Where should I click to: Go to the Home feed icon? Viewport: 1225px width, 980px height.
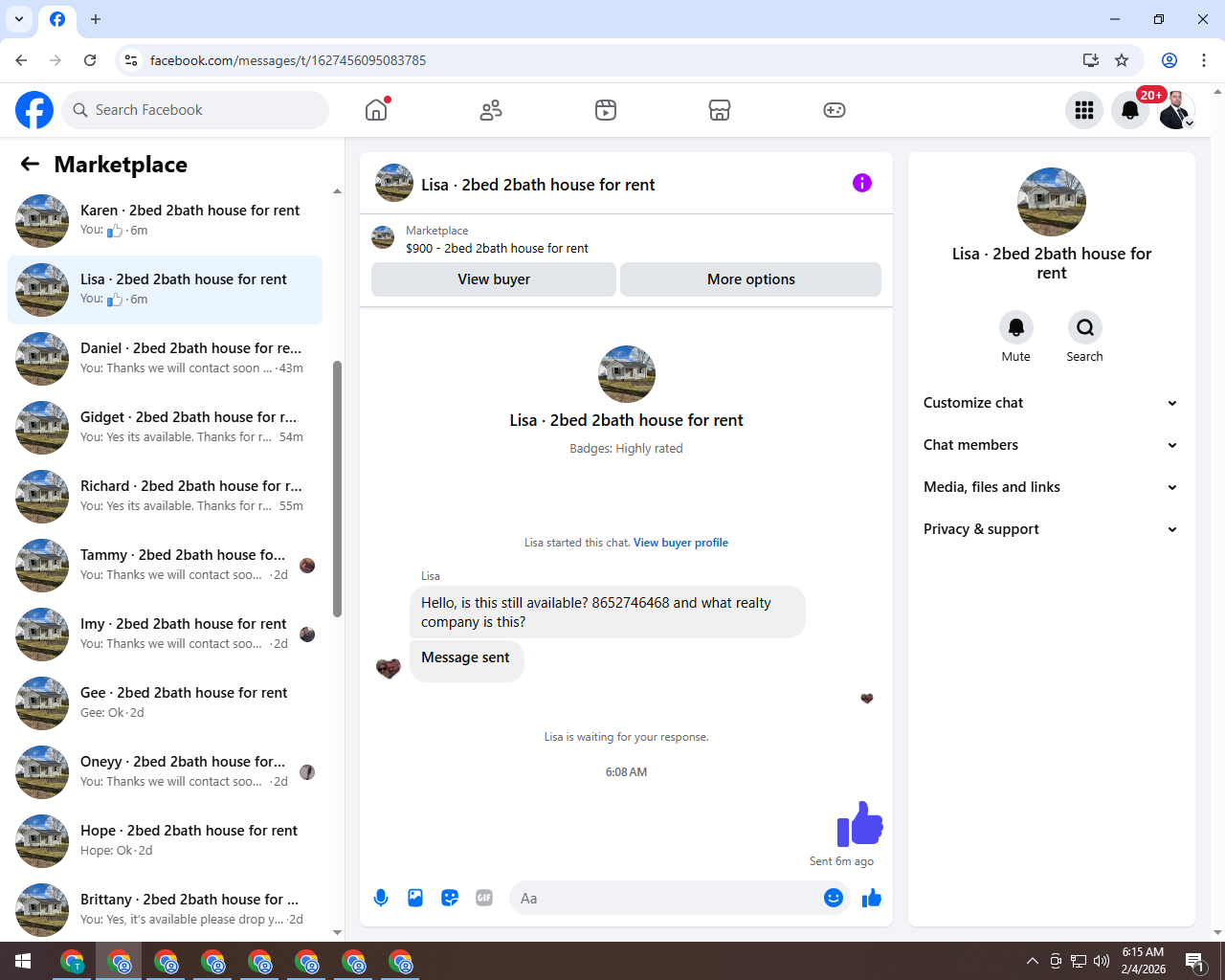[376, 110]
